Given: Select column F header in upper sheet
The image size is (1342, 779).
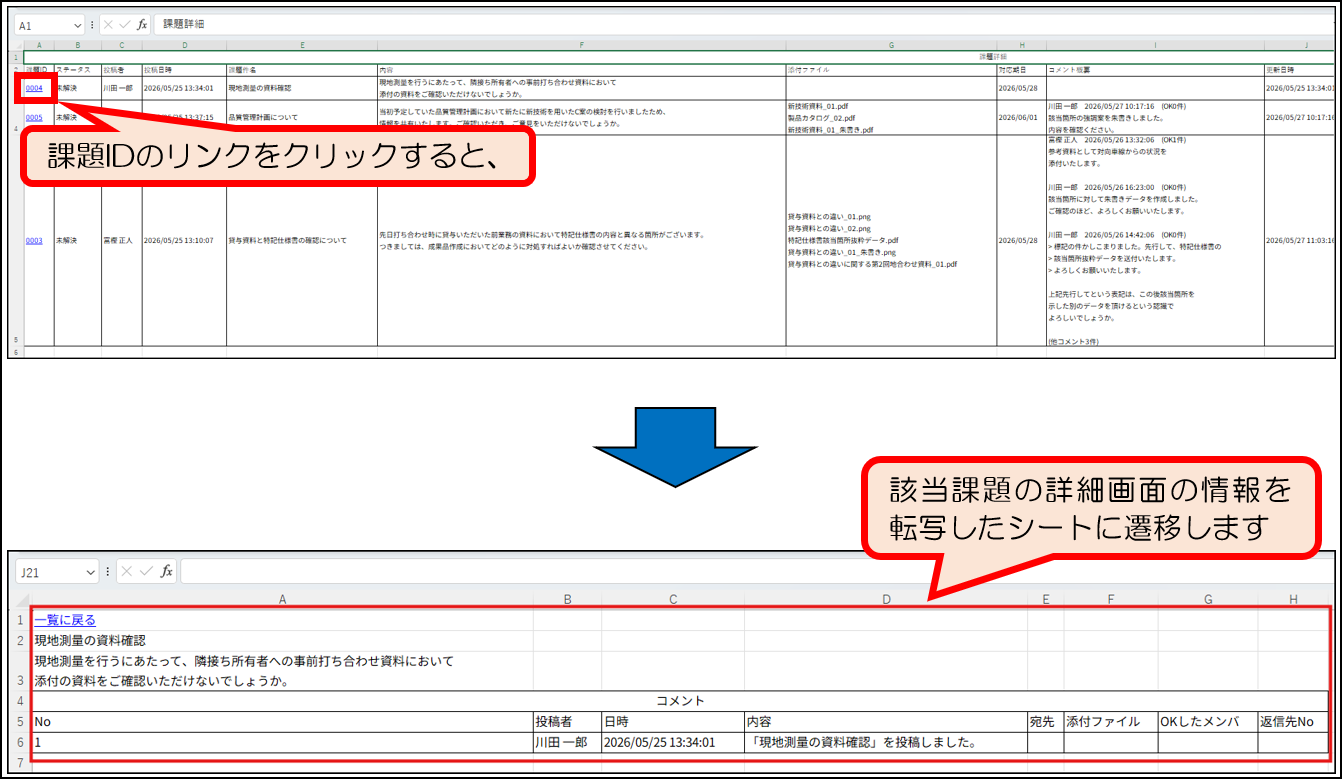Looking at the screenshot, I should 581,45.
